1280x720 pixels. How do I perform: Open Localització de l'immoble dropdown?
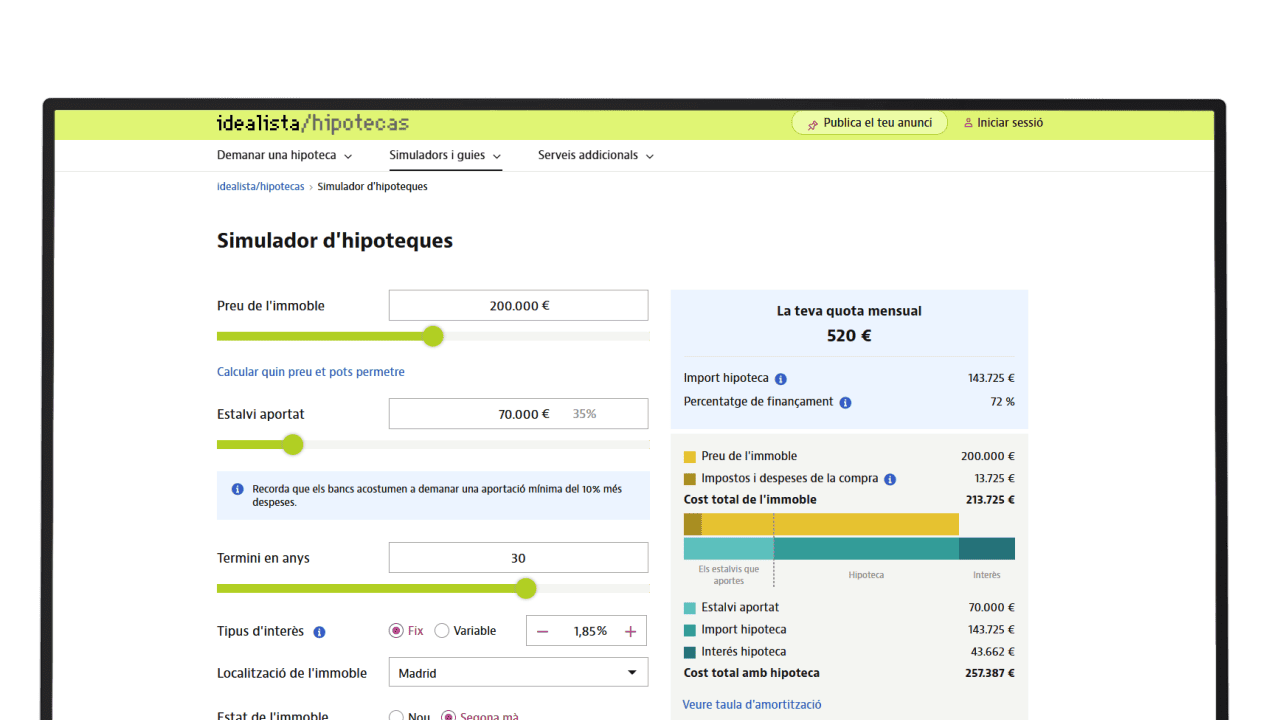[x=518, y=673]
